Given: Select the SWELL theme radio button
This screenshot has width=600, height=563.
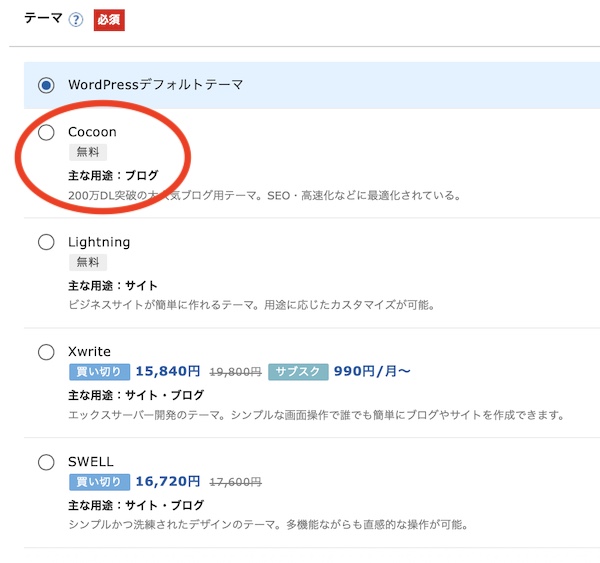Looking at the screenshot, I should pos(46,462).
